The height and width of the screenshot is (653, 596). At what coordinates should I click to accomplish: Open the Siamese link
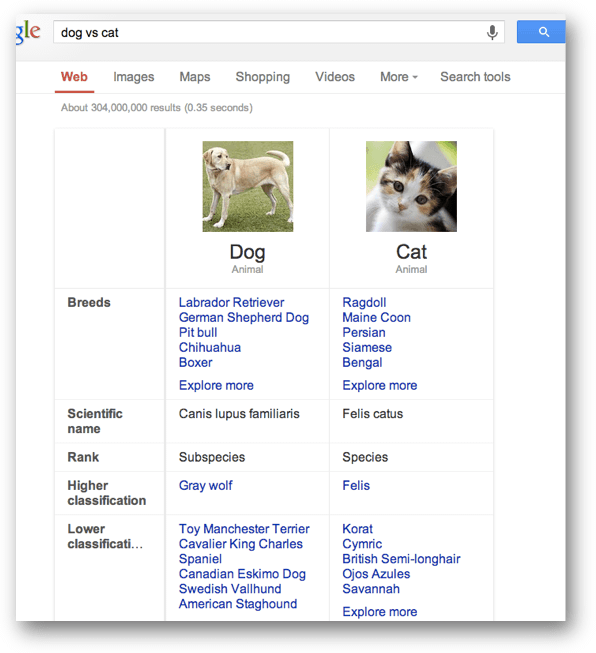[x=367, y=347]
